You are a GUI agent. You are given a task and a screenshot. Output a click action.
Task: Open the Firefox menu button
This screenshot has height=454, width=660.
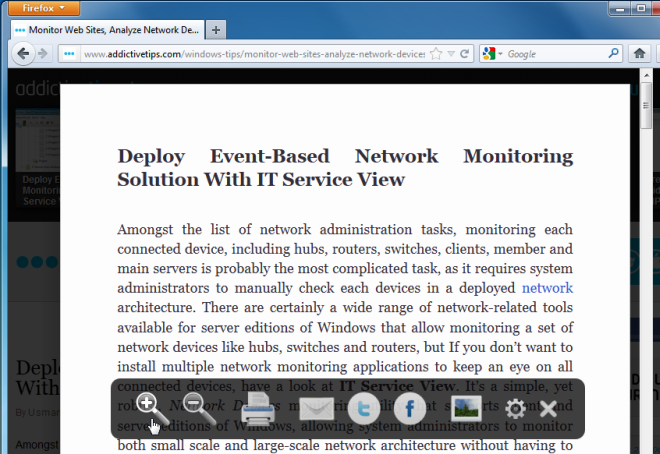click(x=44, y=8)
